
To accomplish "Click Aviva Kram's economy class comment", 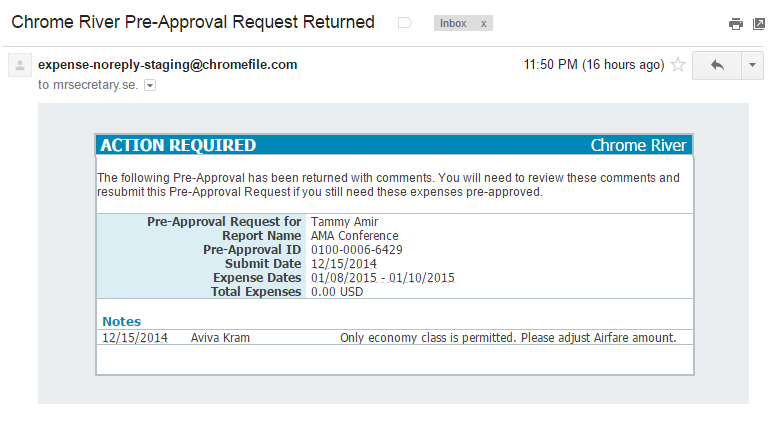I will [508, 338].
